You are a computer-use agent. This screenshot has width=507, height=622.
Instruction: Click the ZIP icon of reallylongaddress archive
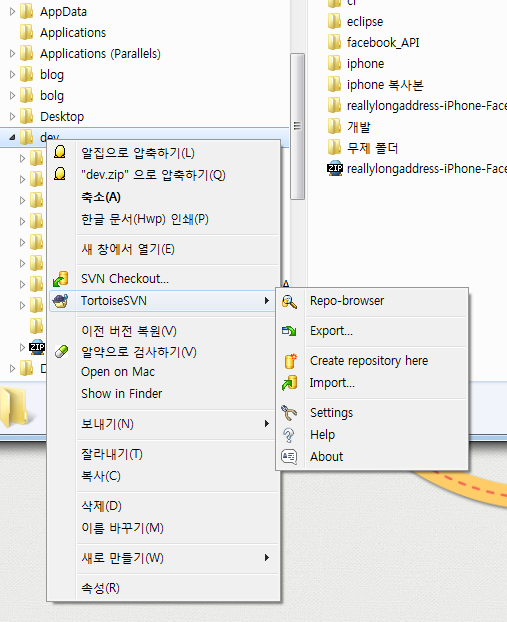pyautogui.click(x=335, y=168)
